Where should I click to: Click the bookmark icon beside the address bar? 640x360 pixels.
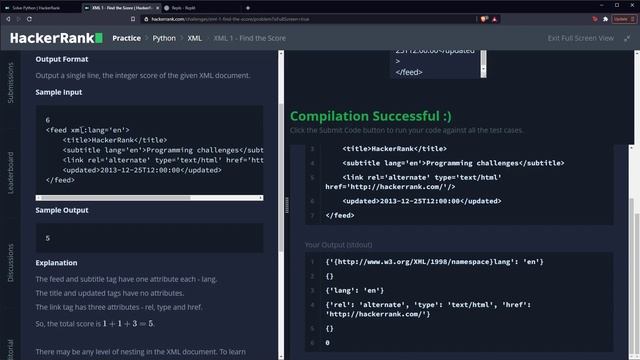[x=133, y=19]
